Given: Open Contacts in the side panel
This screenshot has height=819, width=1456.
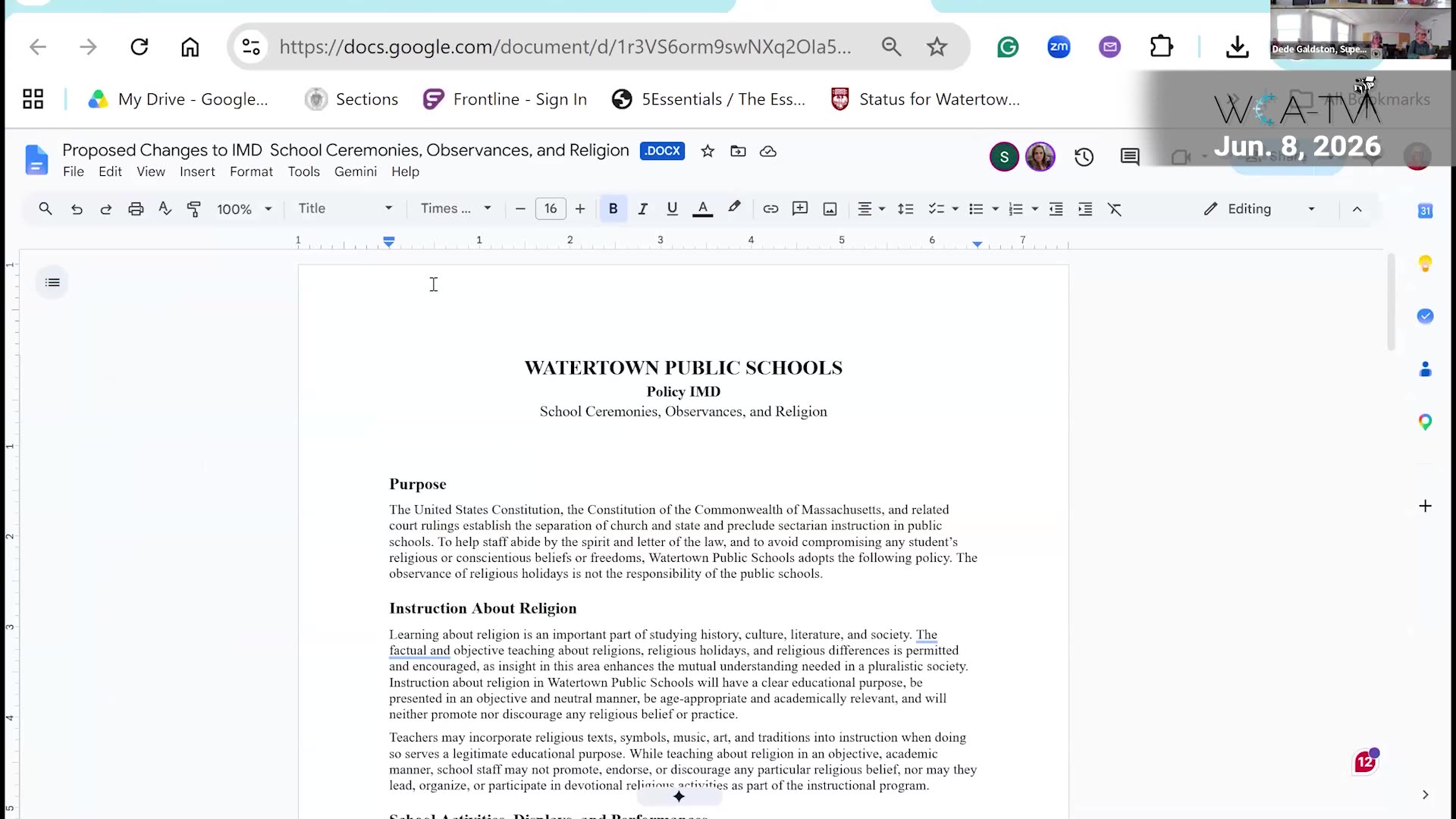Looking at the screenshot, I should click(1426, 369).
